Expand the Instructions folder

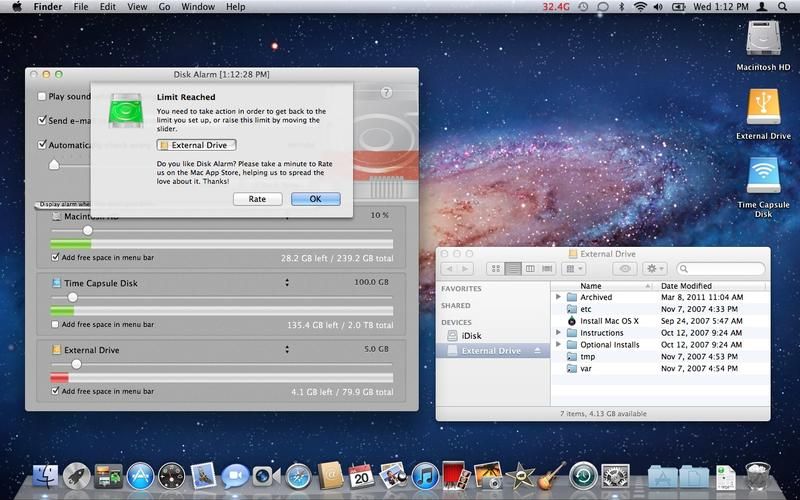tap(558, 332)
